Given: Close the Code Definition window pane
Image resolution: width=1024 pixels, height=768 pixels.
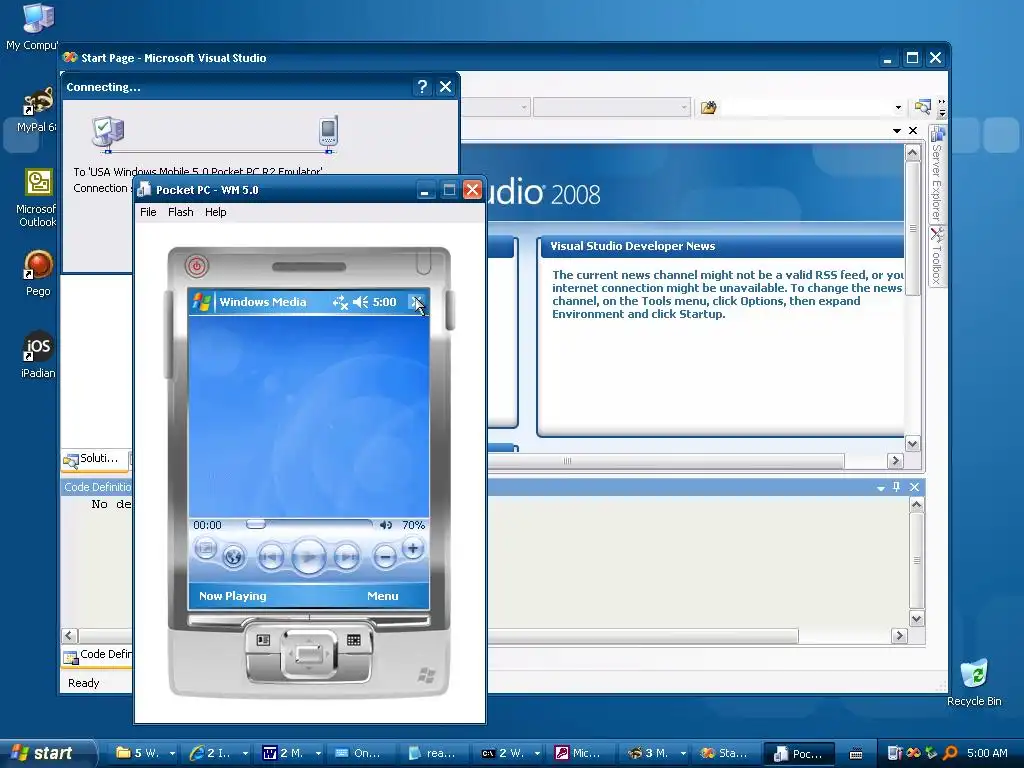Looking at the screenshot, I should coord(914,487).
